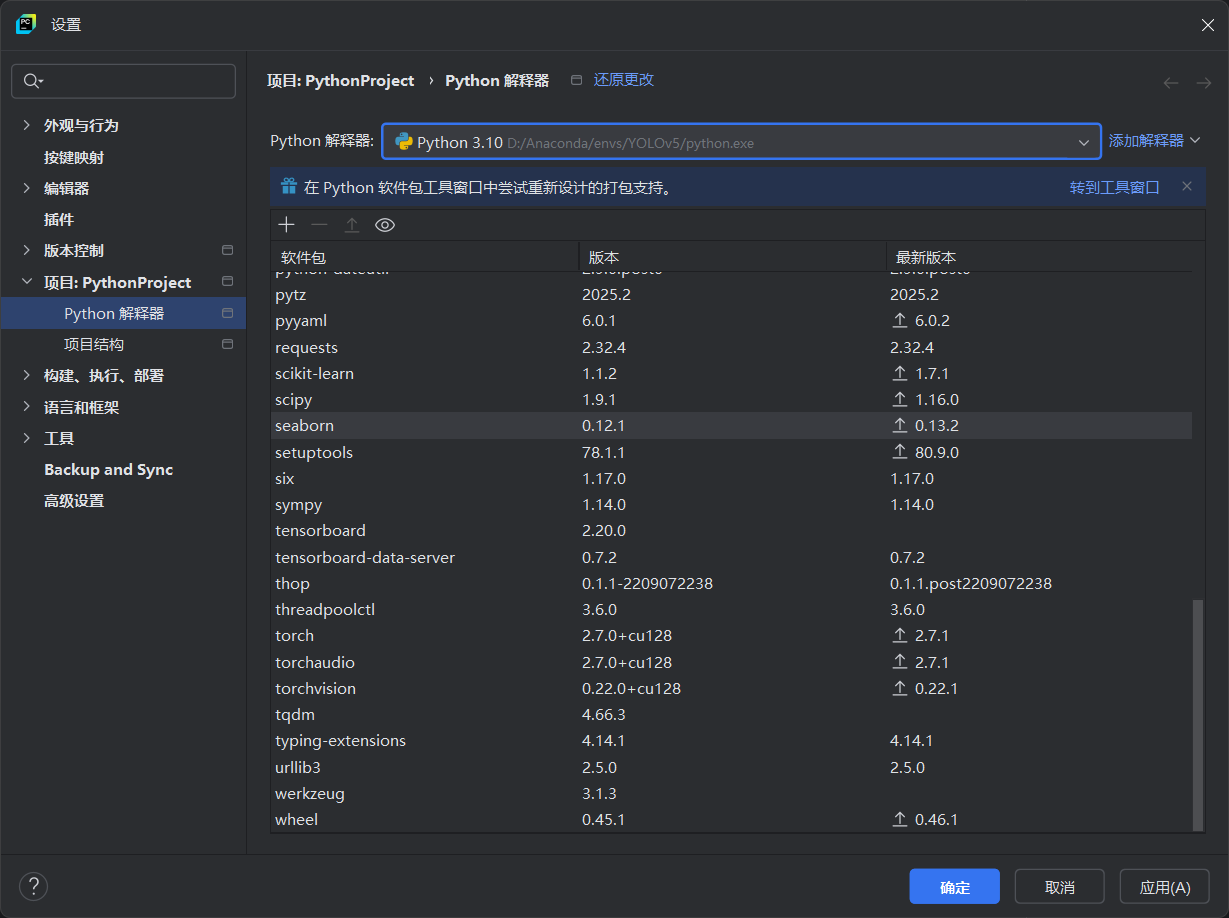Dismiss the packaging tool window banner
This screenshot has height=918, width=1229.
(x=1187, y=186)
